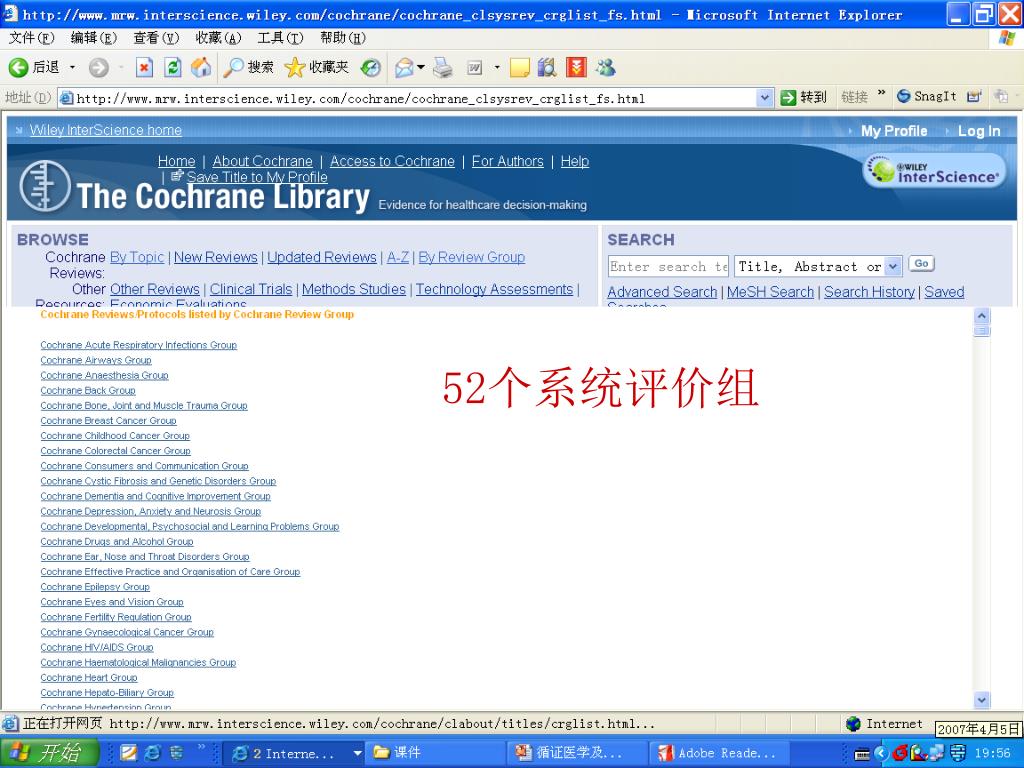Click the IE Forward arrow button
This screenshot has height=768, width=1024.
point(99,67)
